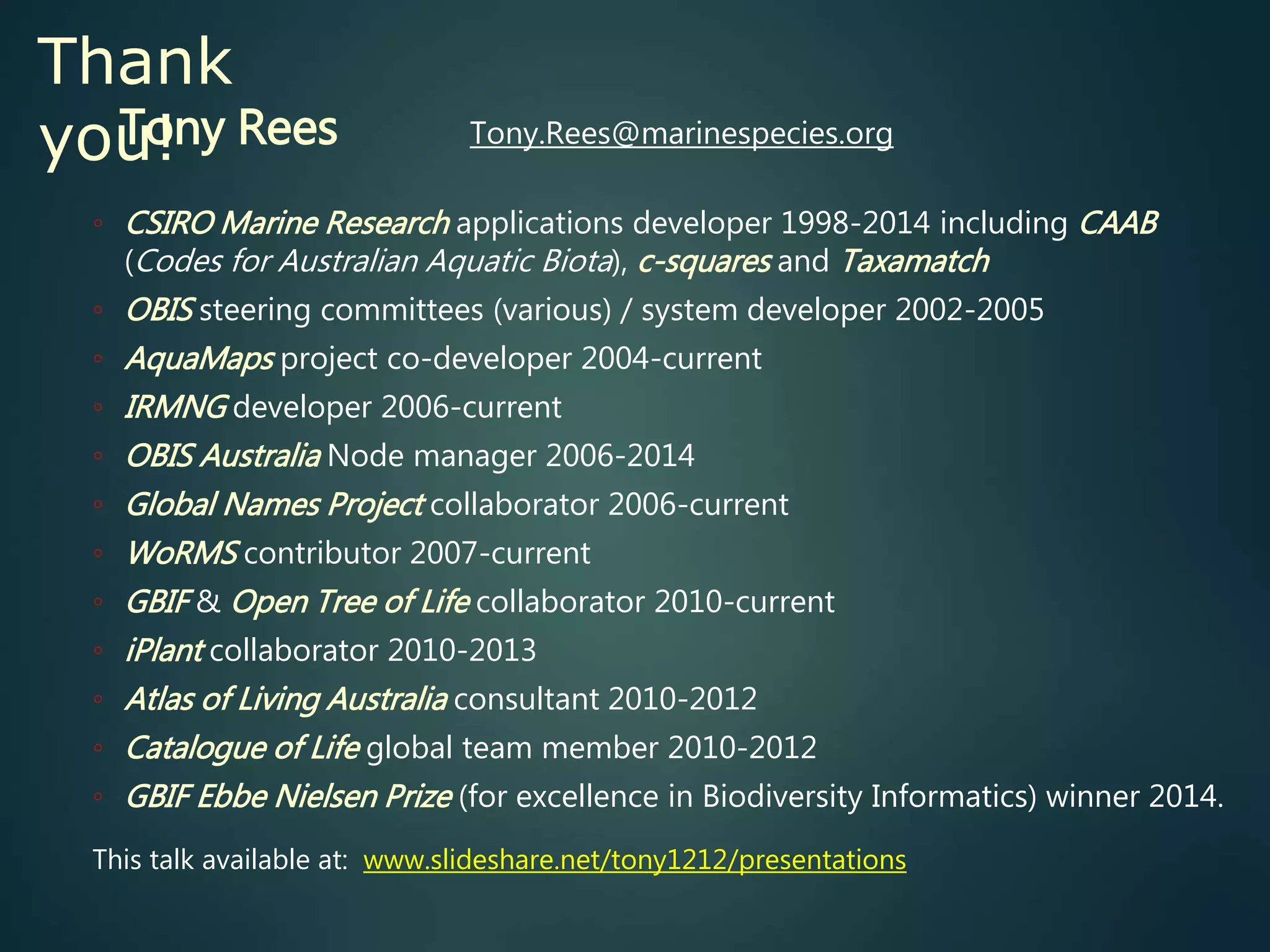The image size is (1270, 952).
Task: Click the 'Open Tree of Life' text
Action: pos(350,602)
